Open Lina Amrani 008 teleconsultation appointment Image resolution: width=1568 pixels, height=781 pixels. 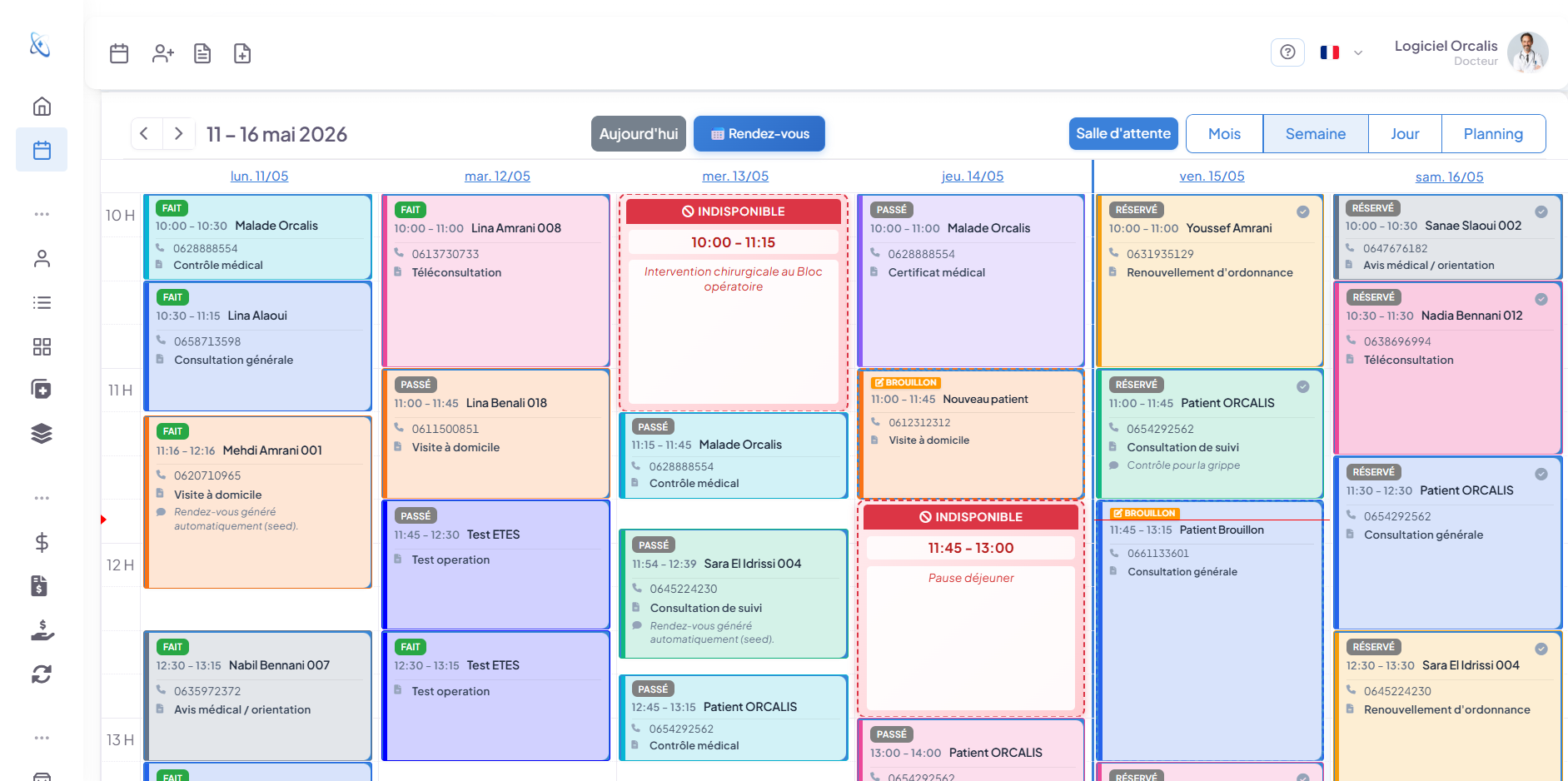click(495, 281)
